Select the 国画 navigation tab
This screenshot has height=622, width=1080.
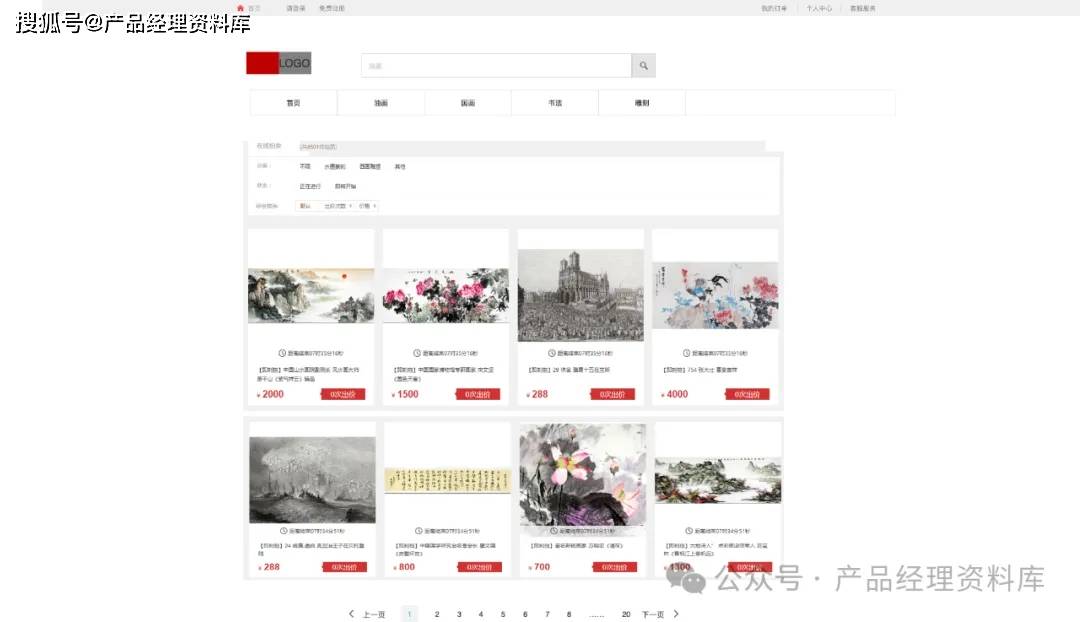(468, 103)
